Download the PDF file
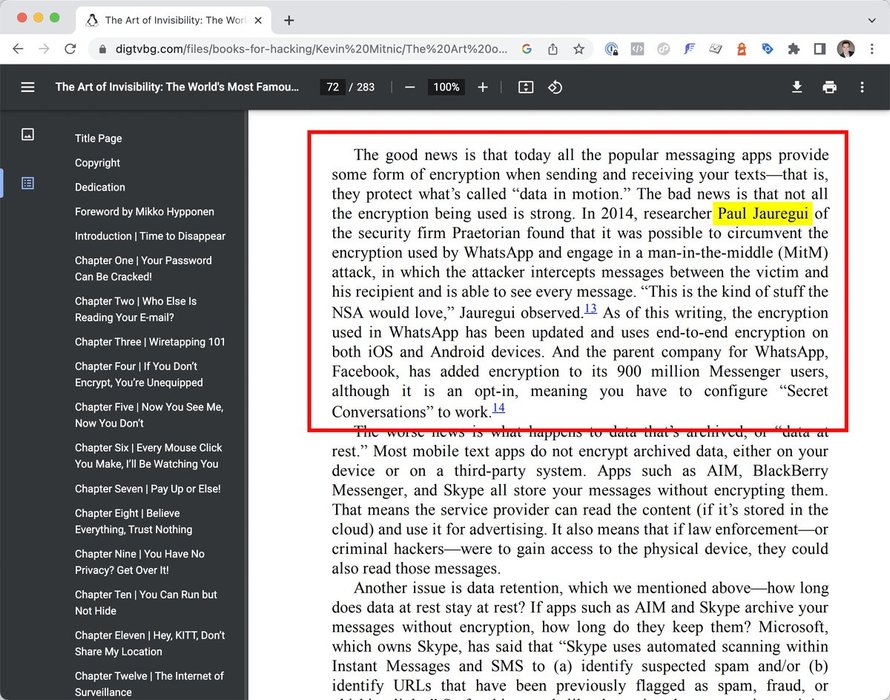The width and height of the screenshot is (890, 700). [x=797, y=87]
